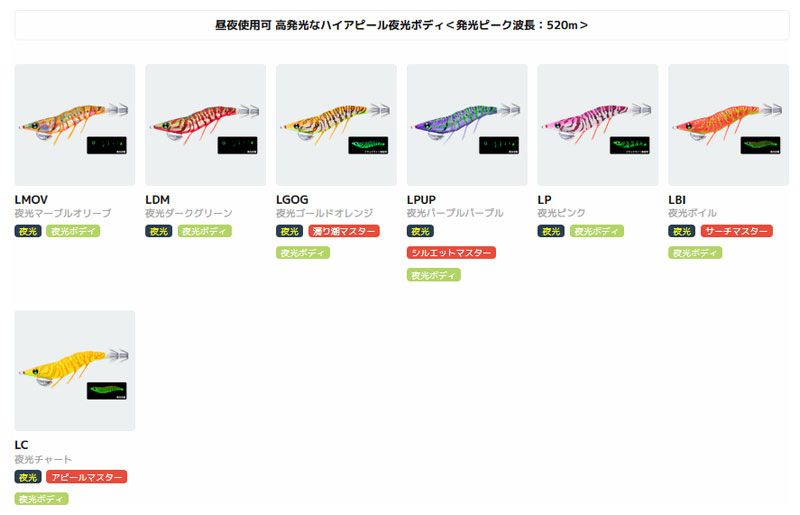Image resolution: width=800 pixels, height=515 pixels.
Task: Open the LPUP product name link
Action: (421, 200)
